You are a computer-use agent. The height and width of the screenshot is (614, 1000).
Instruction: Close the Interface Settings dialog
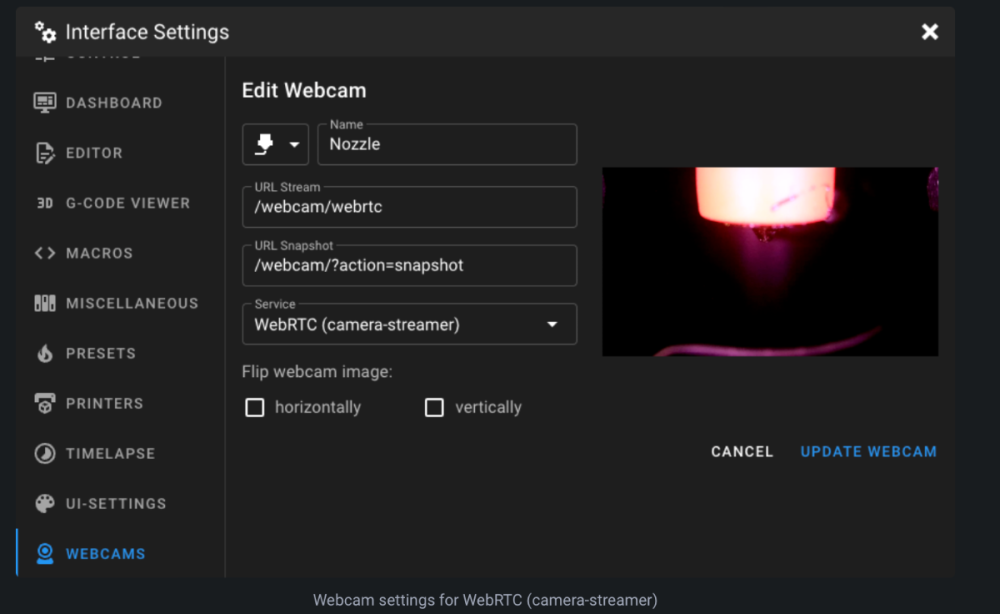929,31
